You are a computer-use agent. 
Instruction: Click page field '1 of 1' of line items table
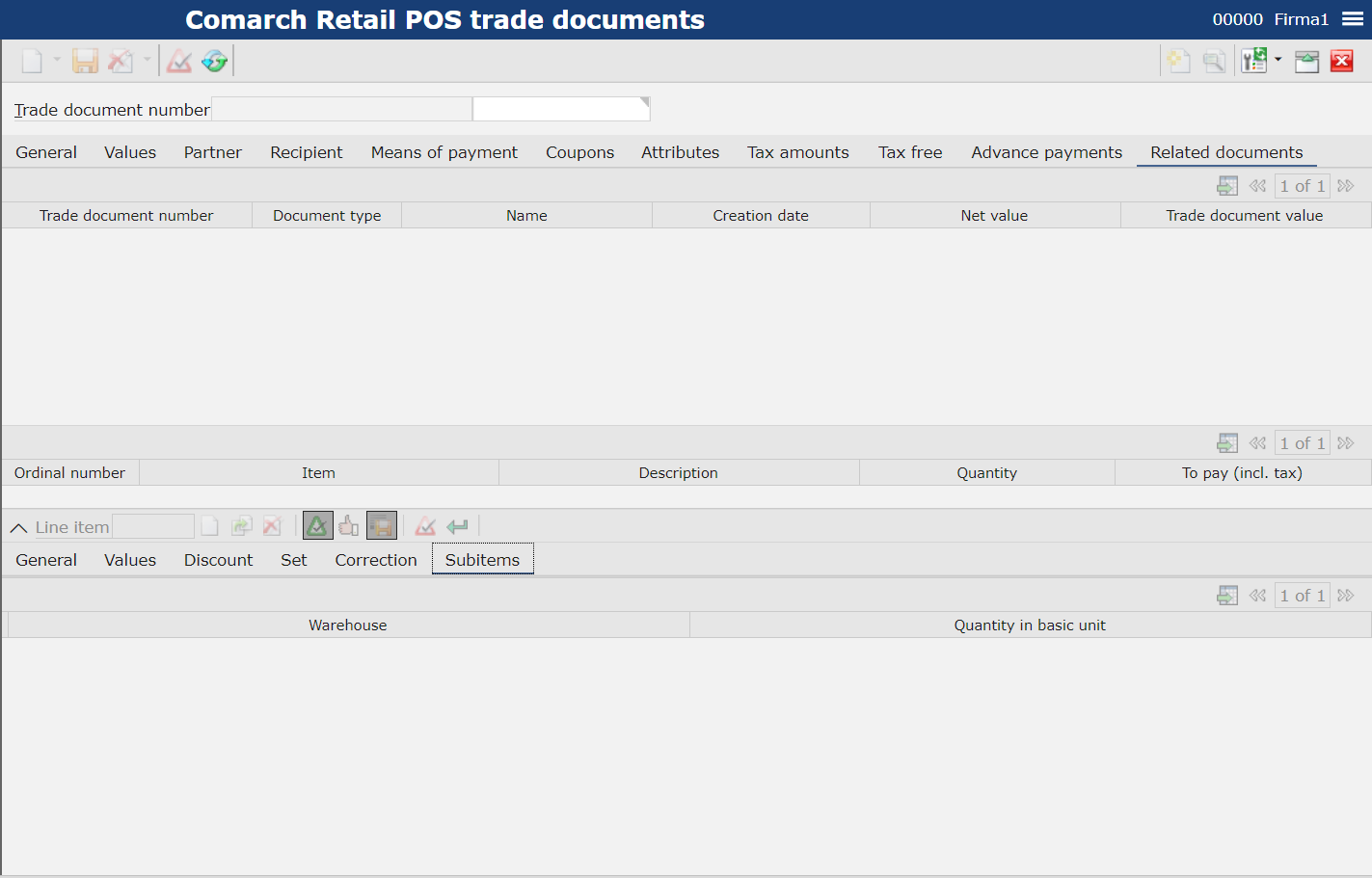(x=1302, y=443)
